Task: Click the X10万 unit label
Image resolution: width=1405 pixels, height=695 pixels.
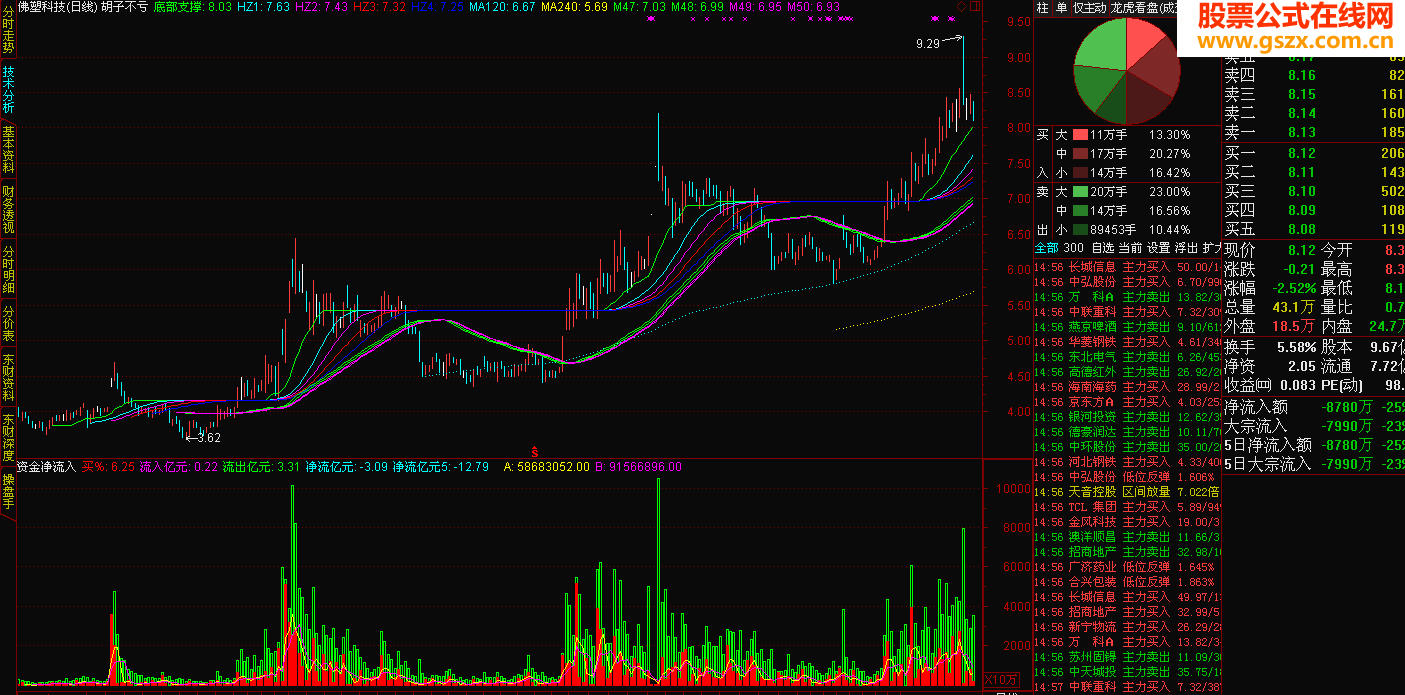Action: (1000, 680)
